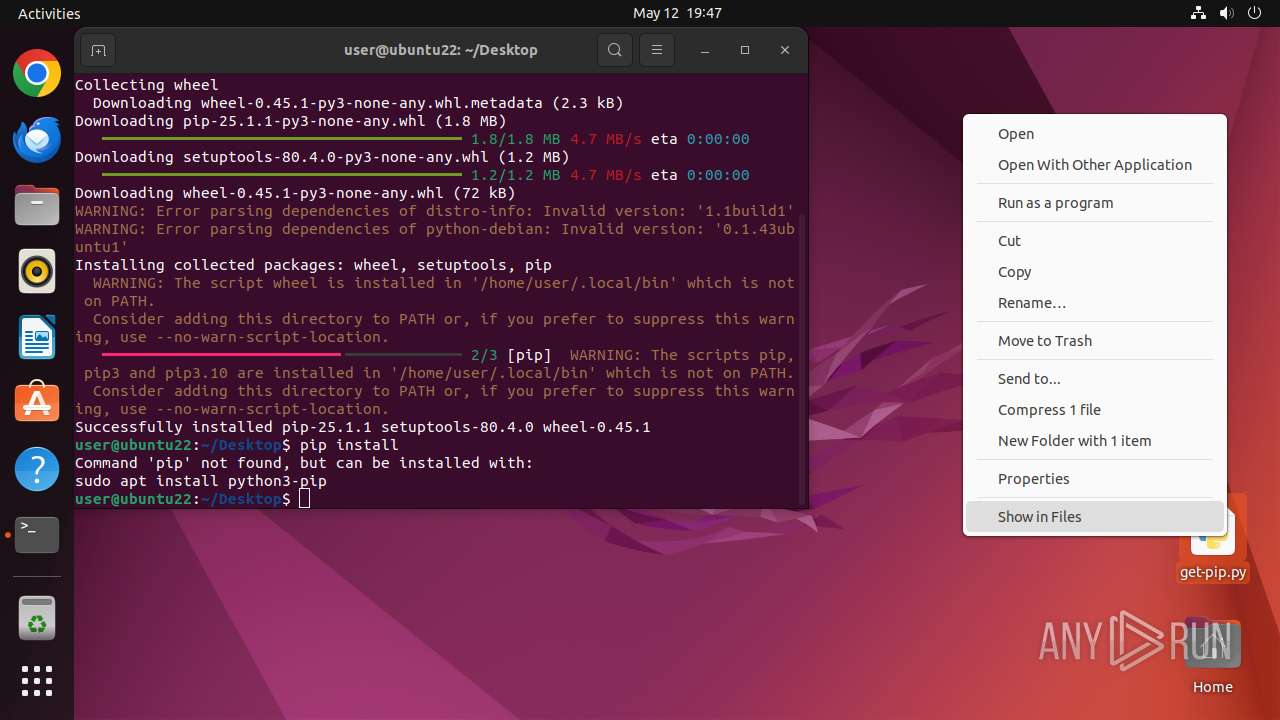Open the Activities overview
This screenshot has height=720, width=1280.
click(x=49, y=13)
